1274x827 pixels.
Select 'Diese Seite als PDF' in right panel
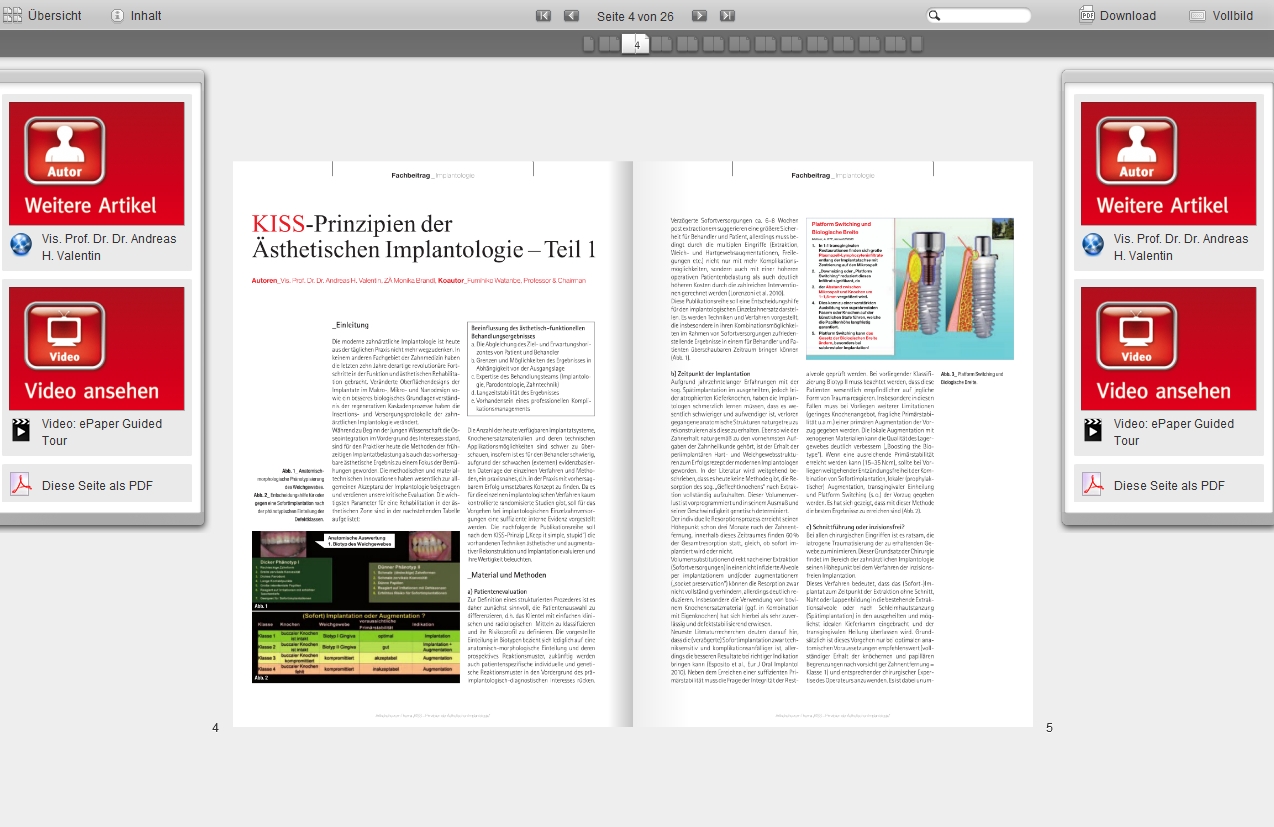coord(1169,486)
